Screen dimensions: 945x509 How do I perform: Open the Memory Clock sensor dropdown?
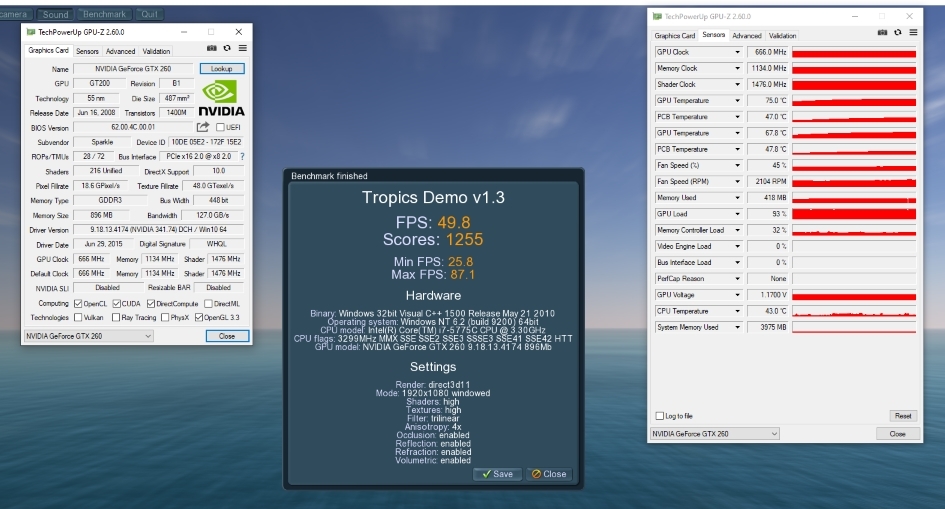pos(737,69)
